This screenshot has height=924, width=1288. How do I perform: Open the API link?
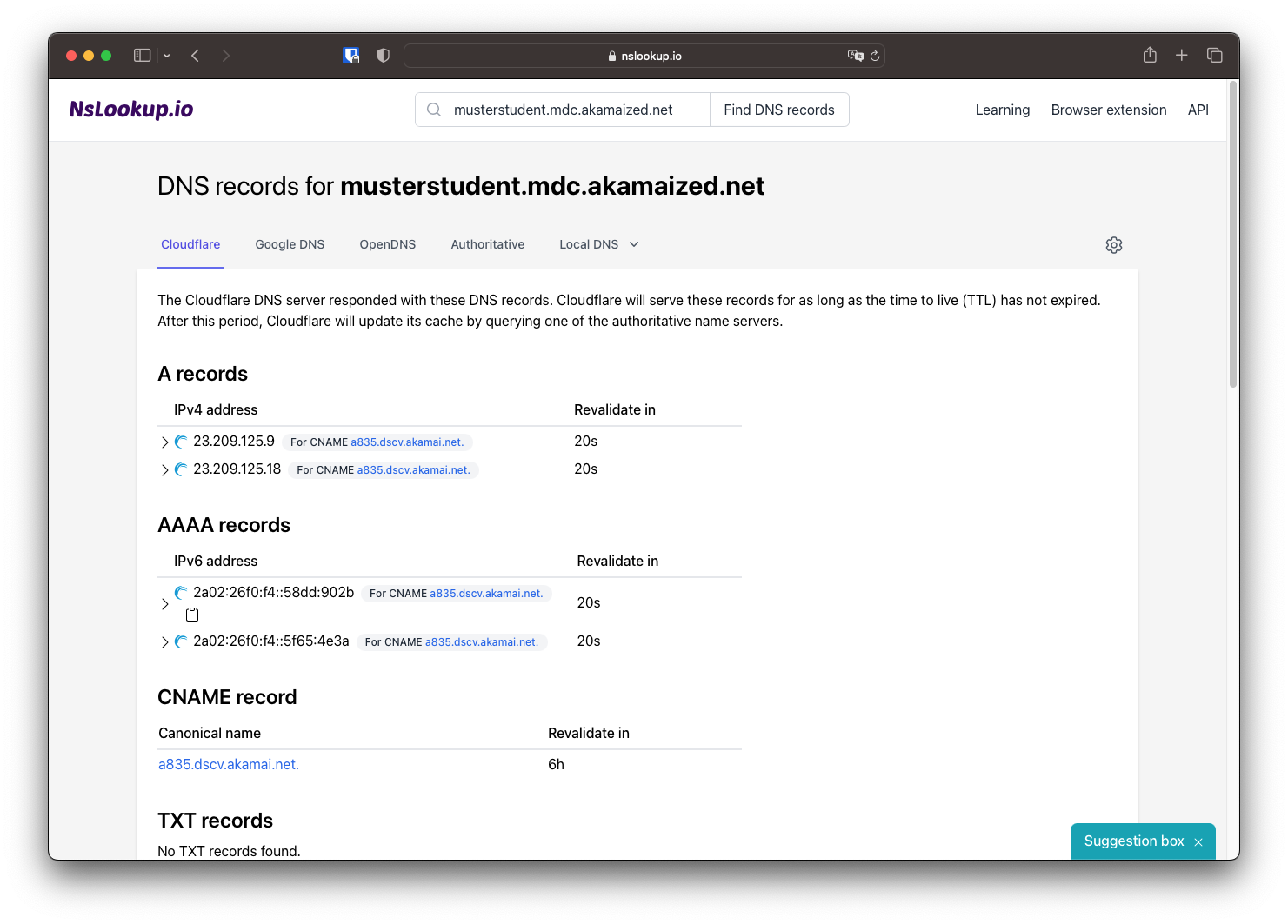1198,110
